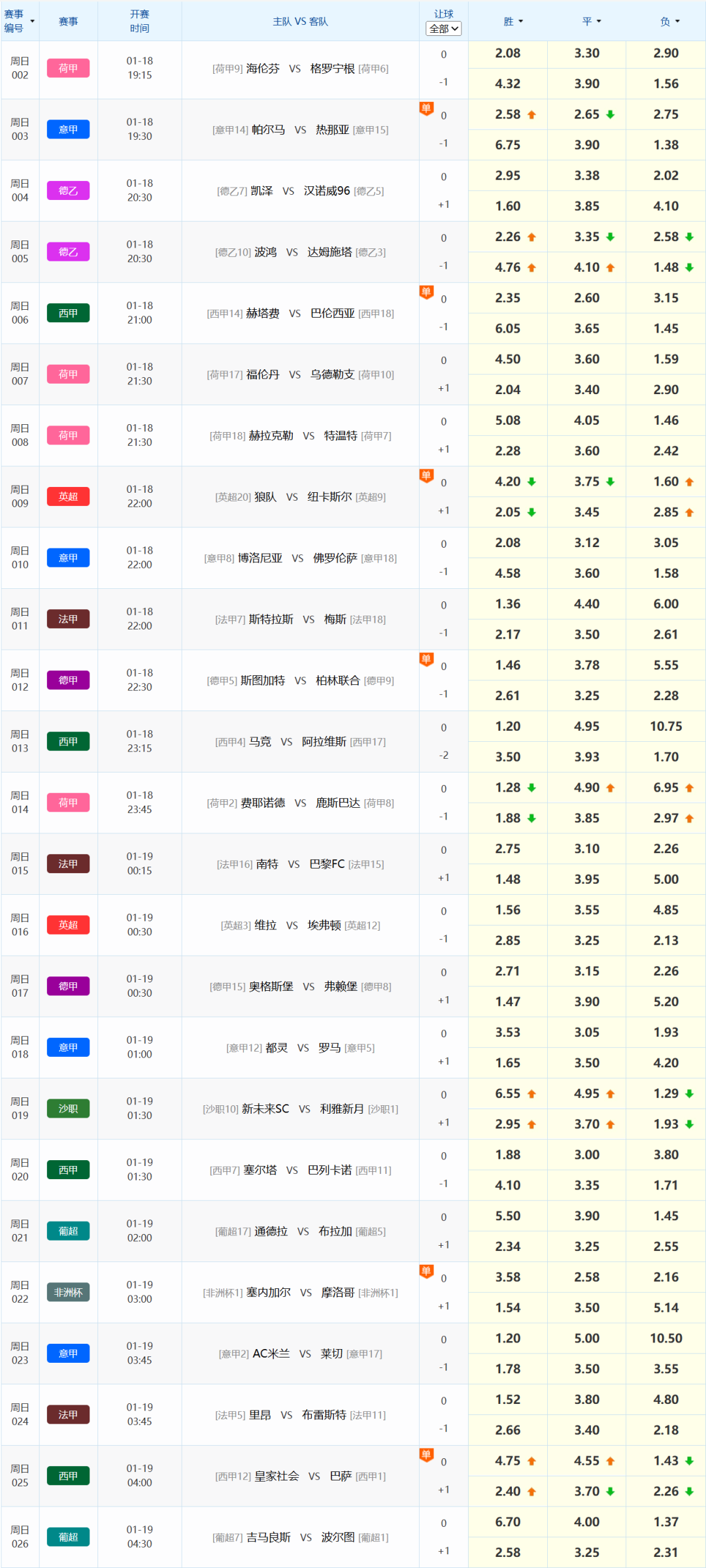Click the 意甲 league tag for match 003
Screen dimensions: 706x1568
click(68, 129)
